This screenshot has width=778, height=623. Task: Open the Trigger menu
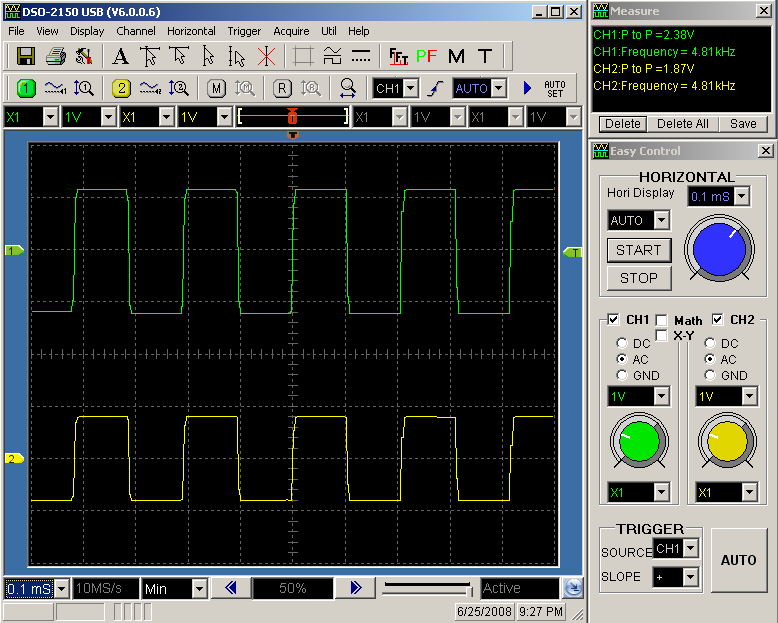tap(244, 31)
